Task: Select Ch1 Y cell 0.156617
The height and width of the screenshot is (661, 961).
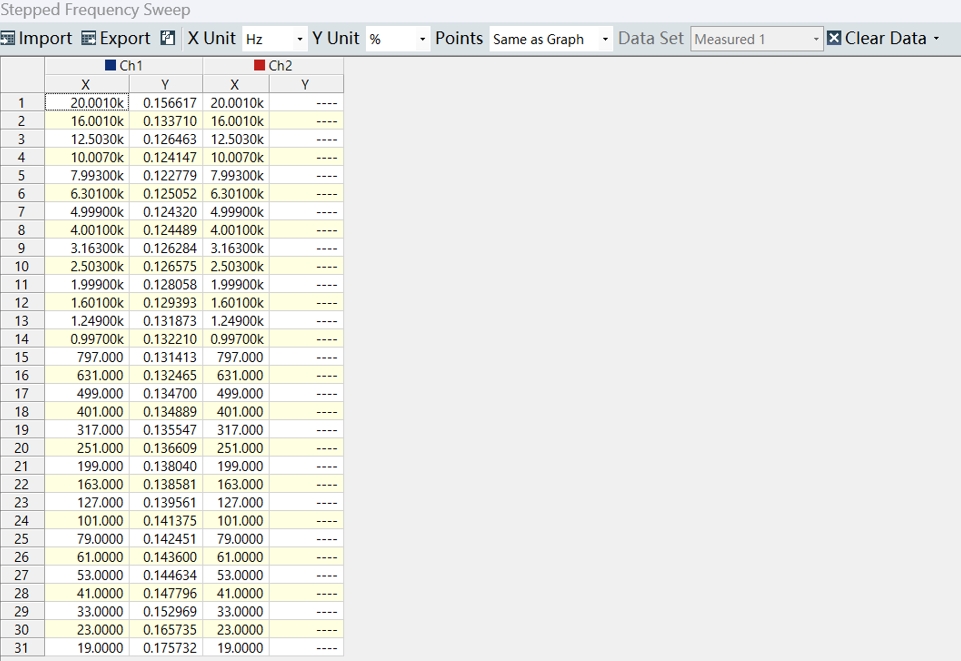Action: [x=166, y=103]
